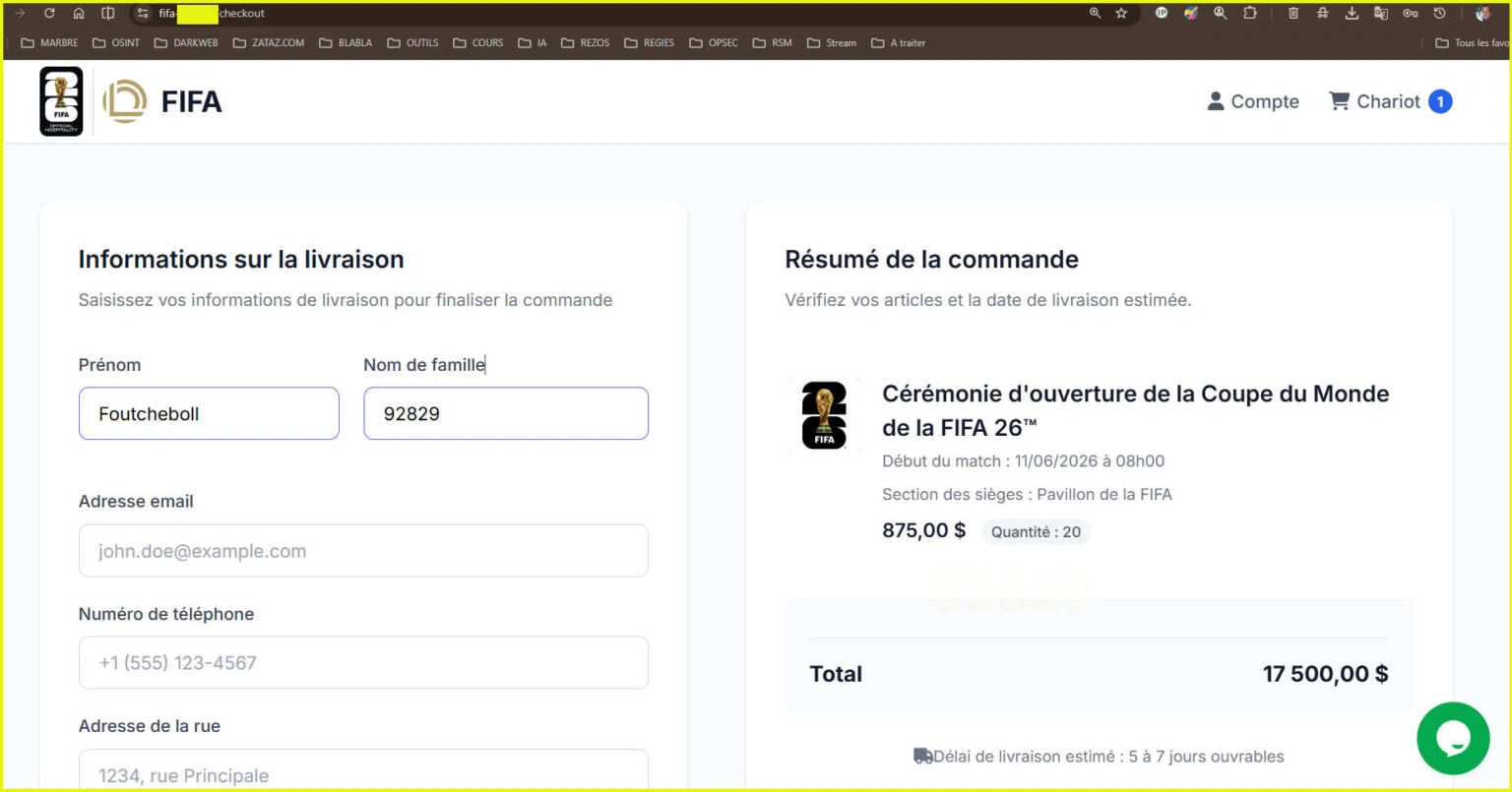Viewport: 1512px width, 792px height.
Task: Click the Début du match date line
Action: coord(1024,460)
